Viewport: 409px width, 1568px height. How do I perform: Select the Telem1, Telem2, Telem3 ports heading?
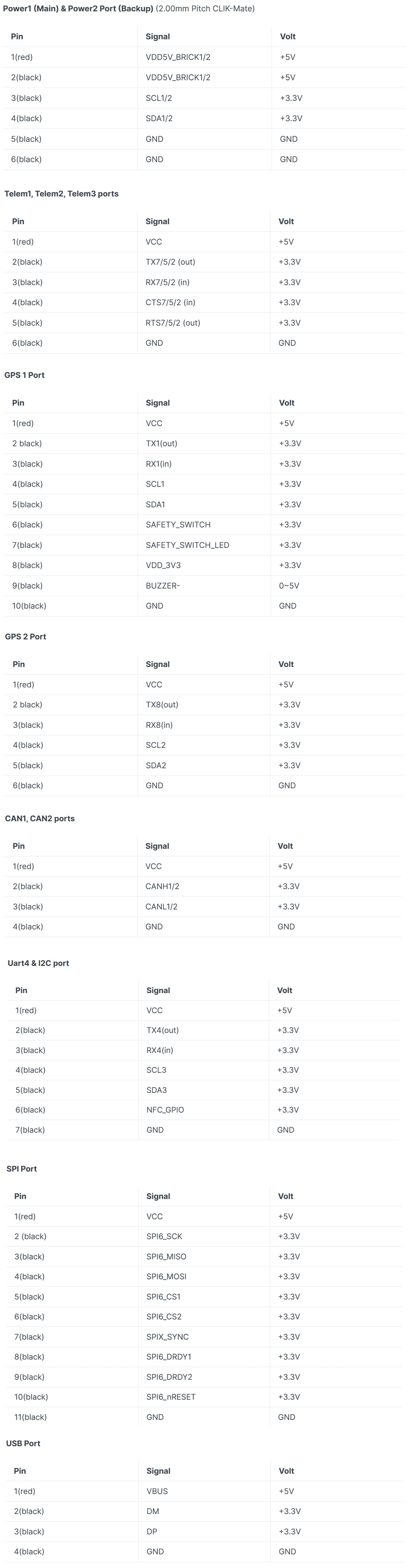61,194
